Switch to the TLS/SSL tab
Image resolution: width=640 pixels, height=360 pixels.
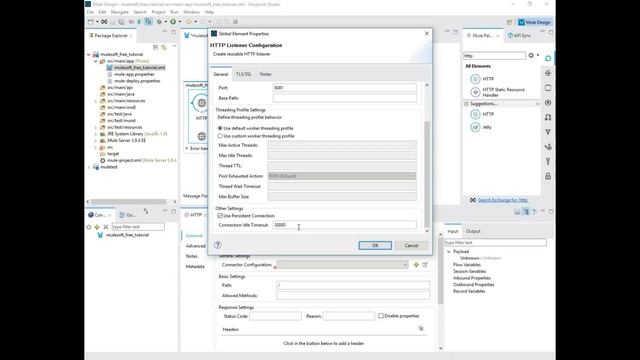pyautogui.click(x=244, y=74)
